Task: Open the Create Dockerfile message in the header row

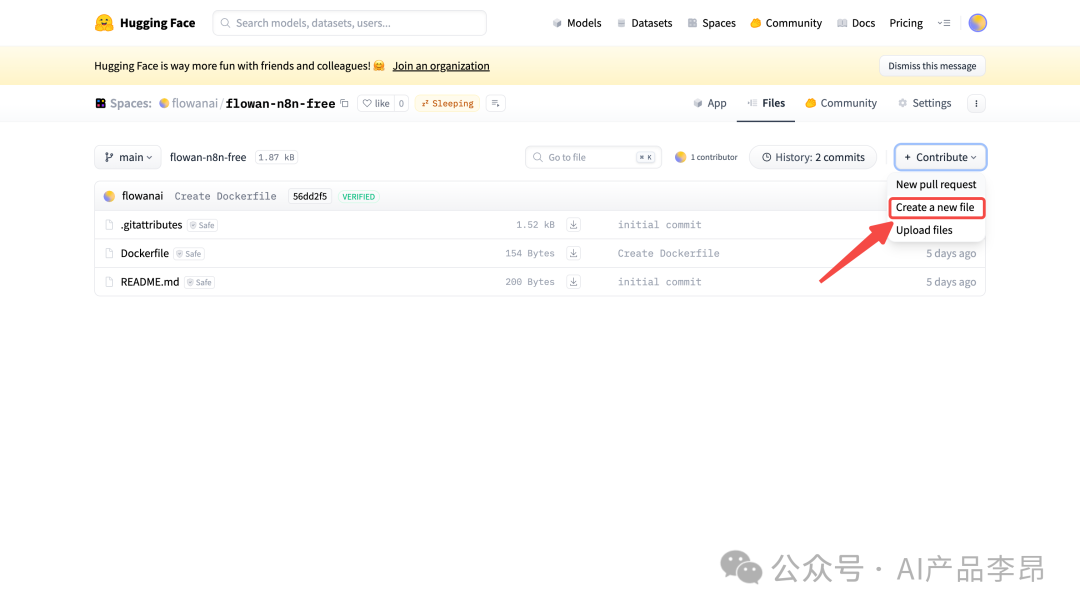Action: [x=225, y=196]
